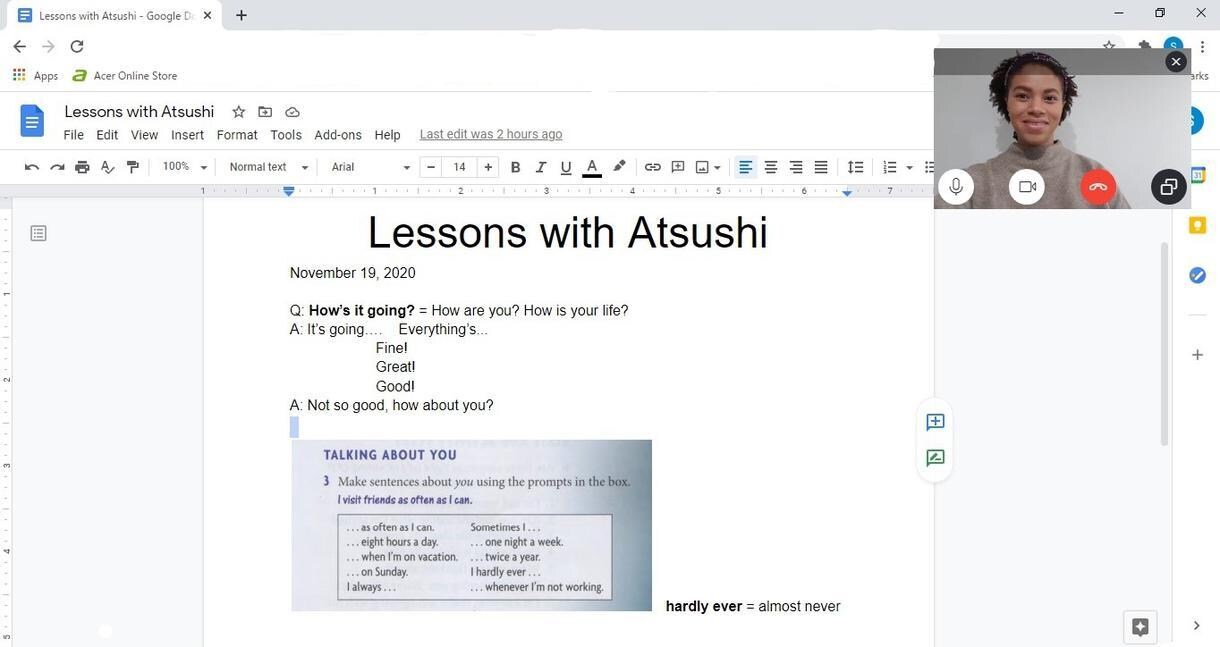Toggle italic formatting
This screenshot has width=1220, height=647.
[x=541, y=167]
